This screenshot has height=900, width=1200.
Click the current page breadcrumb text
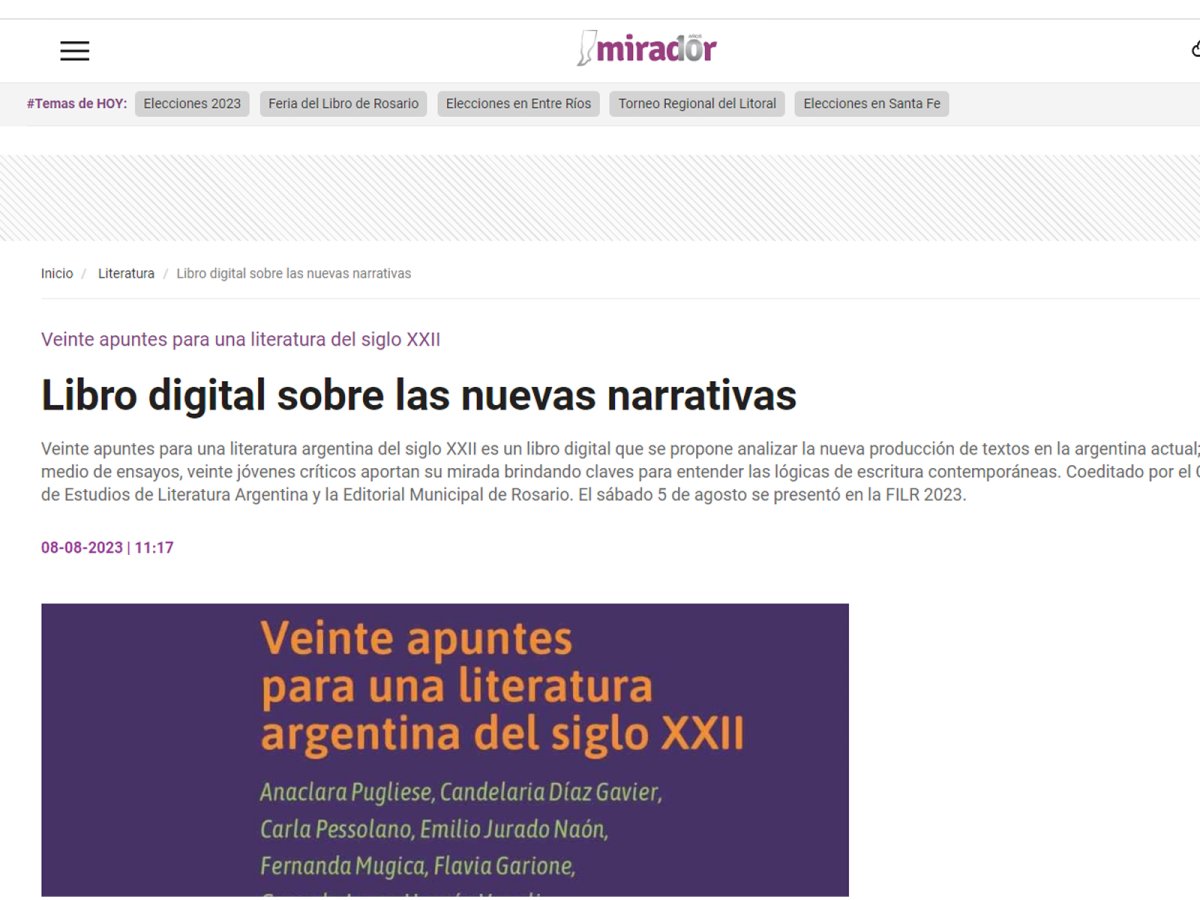click(x=293, y=274)
